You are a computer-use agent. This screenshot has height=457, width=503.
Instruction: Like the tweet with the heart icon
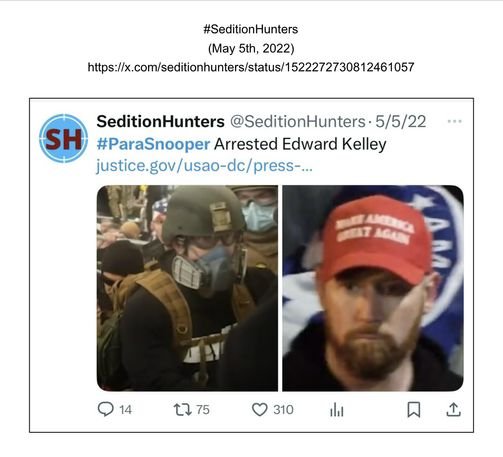260,410
